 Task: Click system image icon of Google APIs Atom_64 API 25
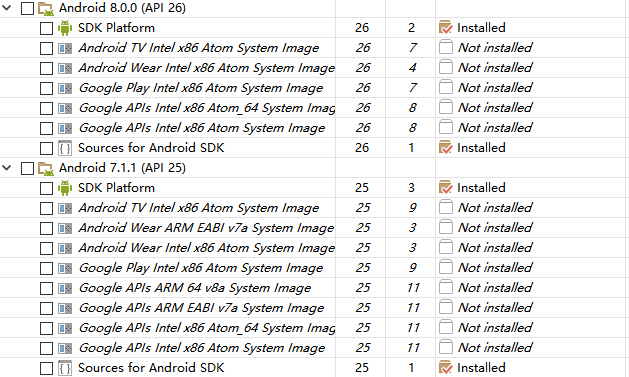(x=65, y=328)
